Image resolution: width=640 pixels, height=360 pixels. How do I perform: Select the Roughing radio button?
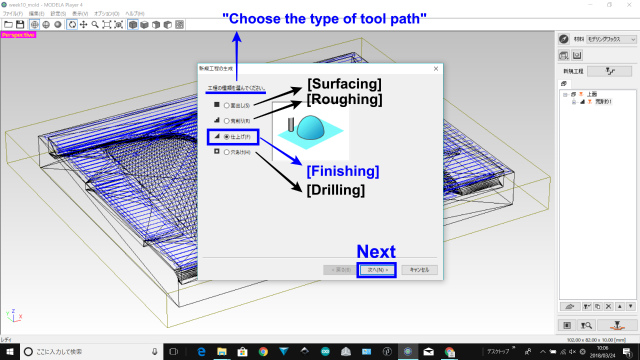point(227,121)
